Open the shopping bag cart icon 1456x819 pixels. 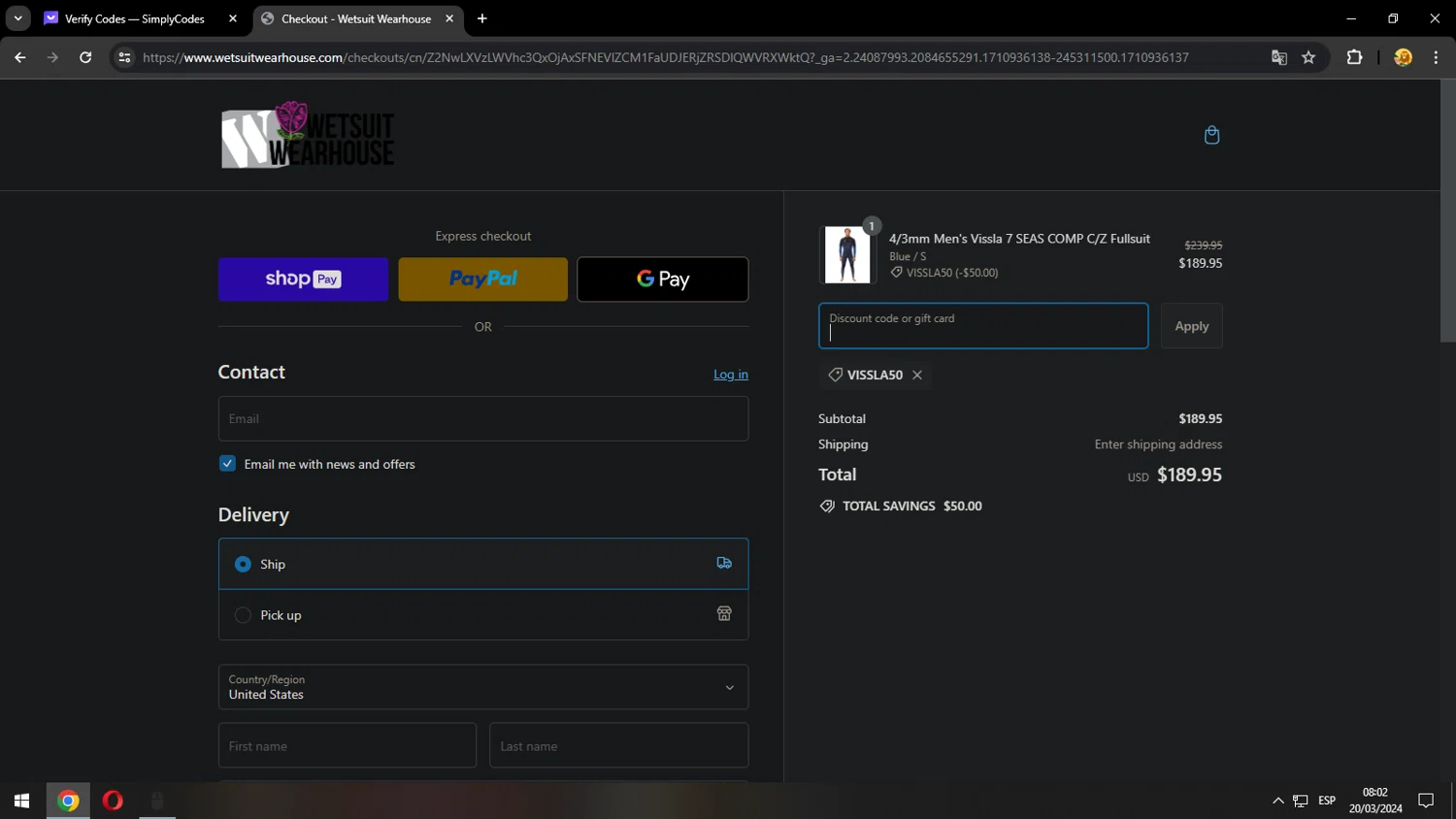coord(1211,135)
